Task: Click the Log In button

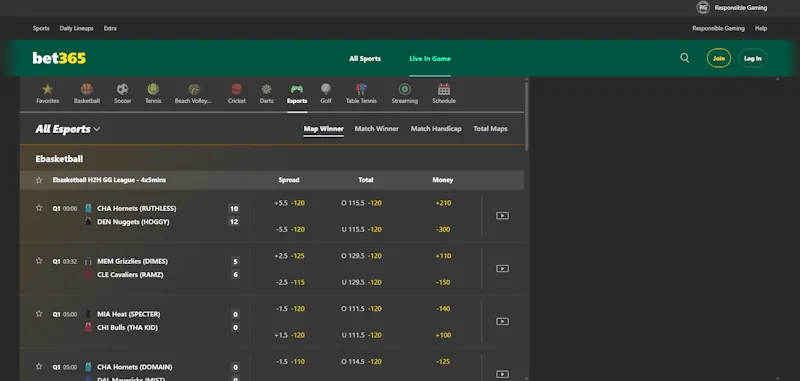Action: point(753,59)
